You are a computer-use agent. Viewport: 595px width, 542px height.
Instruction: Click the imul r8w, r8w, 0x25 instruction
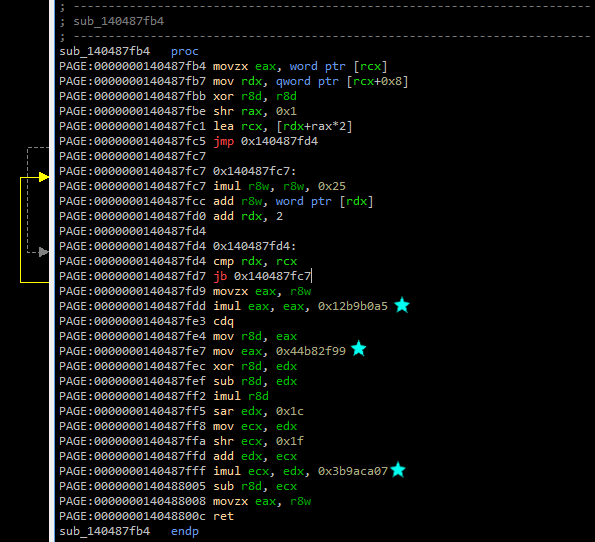[x=279, y=186]
